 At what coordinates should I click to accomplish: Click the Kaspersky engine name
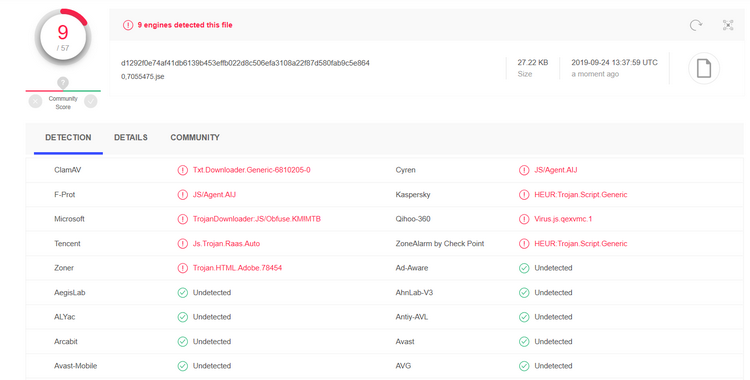[x=413, y=195]
